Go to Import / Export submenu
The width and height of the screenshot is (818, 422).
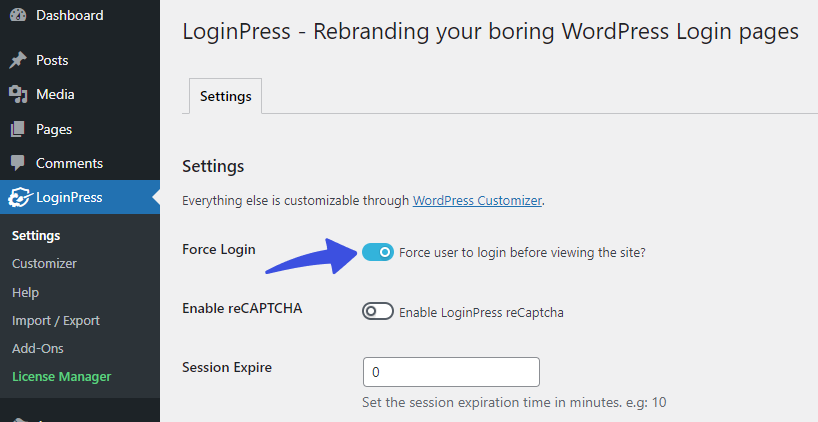pos(56,320)
